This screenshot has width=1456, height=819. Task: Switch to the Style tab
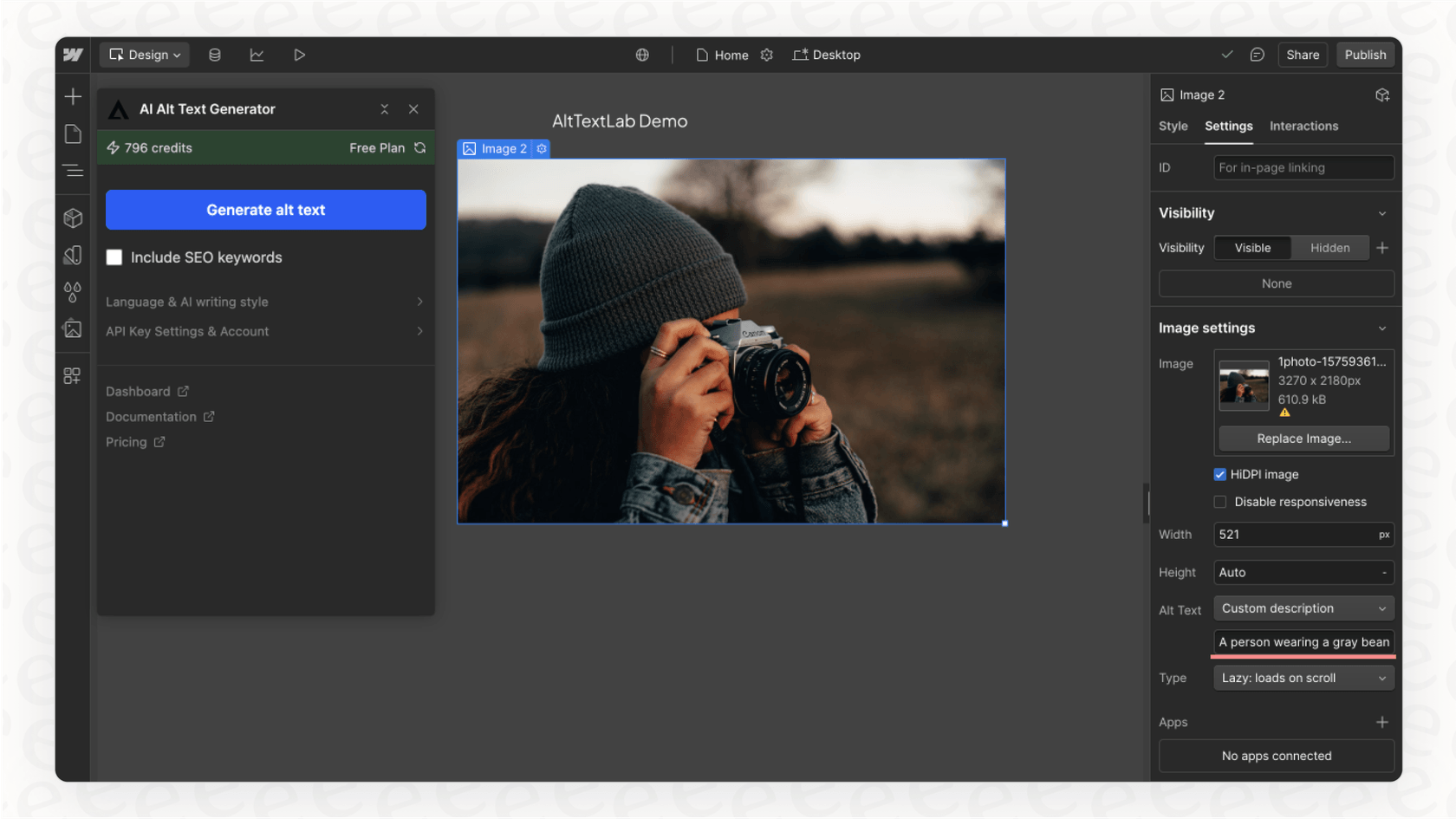tap(1173, 127)
